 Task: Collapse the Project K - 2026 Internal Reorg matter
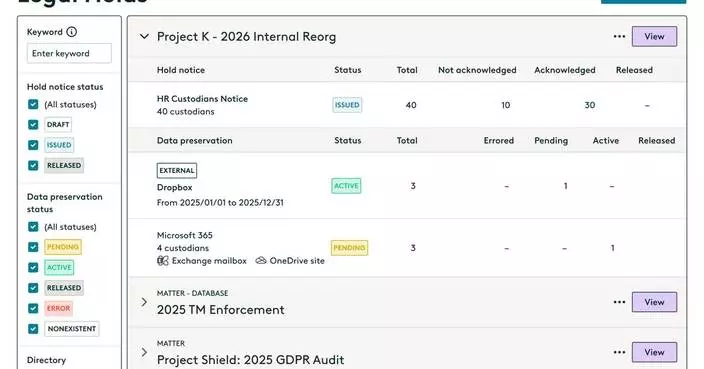pos(144,36)
